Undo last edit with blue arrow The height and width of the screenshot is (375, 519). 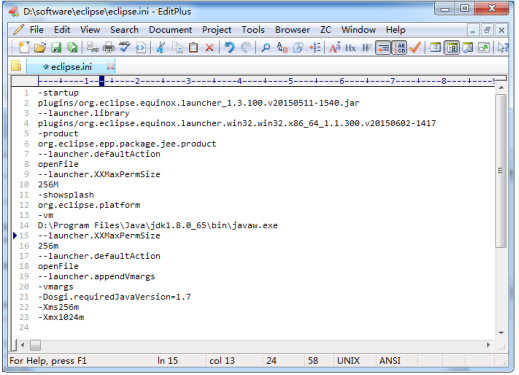click(x=229, y=48)
